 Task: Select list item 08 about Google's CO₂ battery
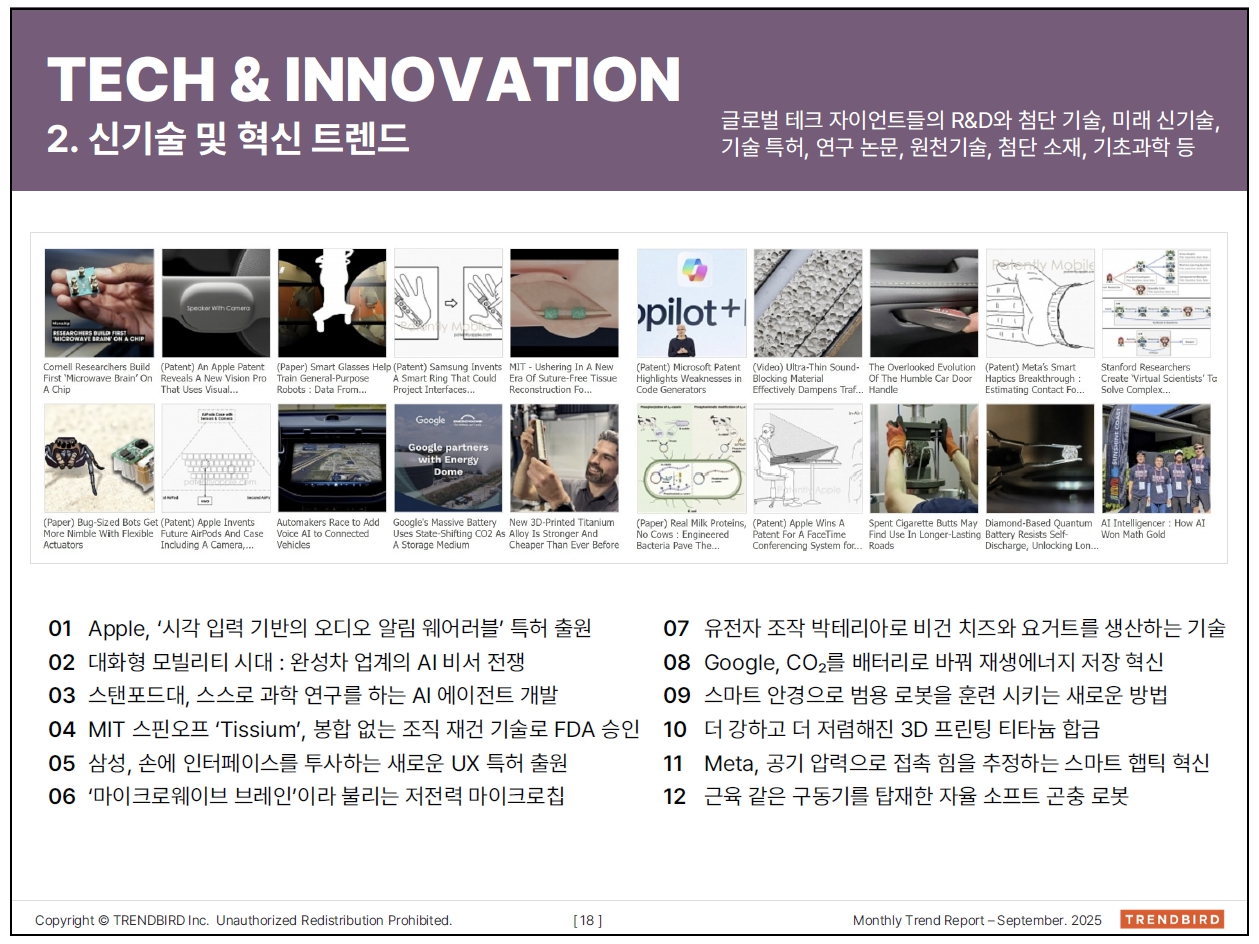(x=914, y=662)
